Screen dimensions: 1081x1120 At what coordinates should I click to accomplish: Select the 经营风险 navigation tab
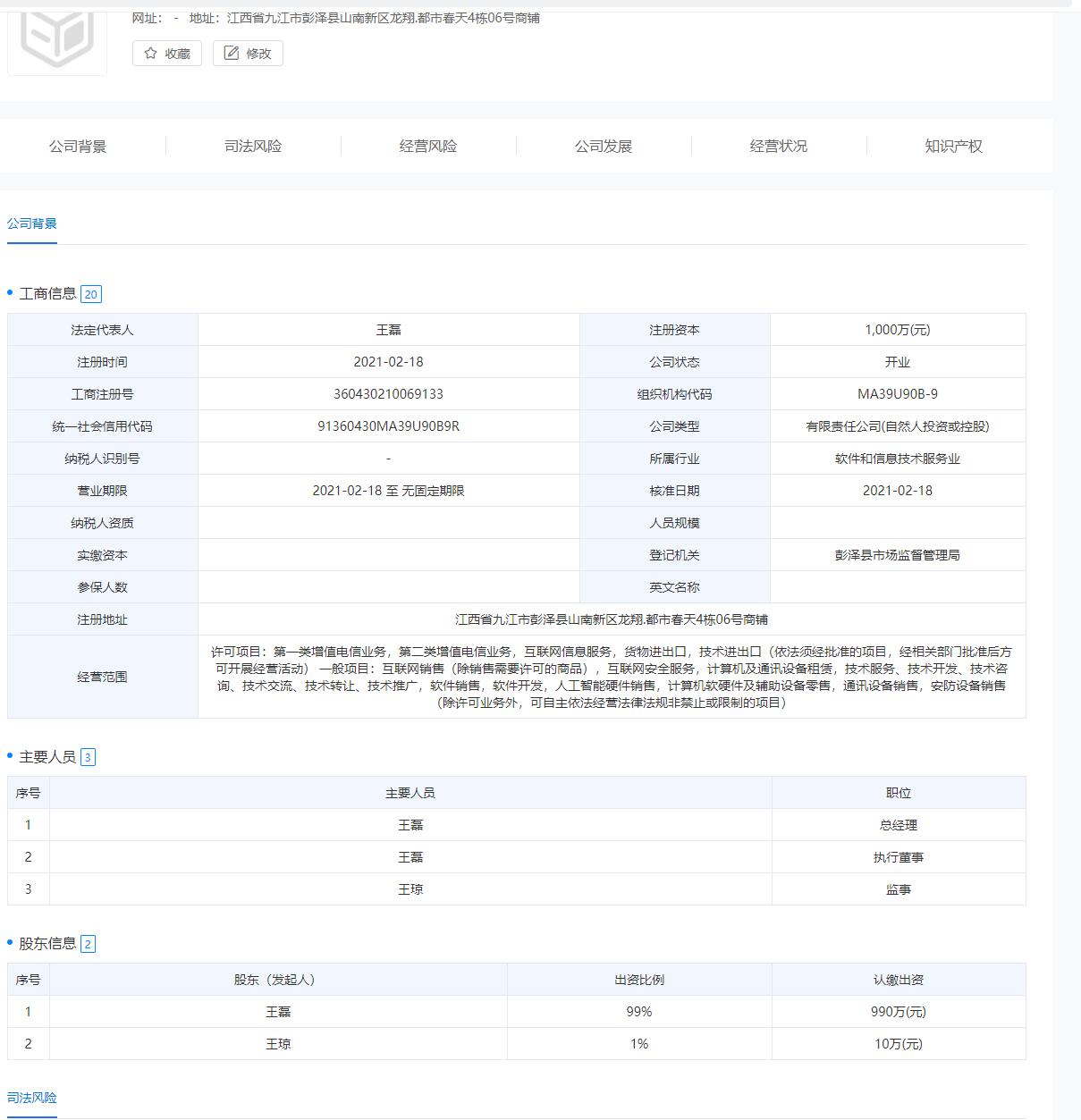pyautogui.click(x=428, y=147)
